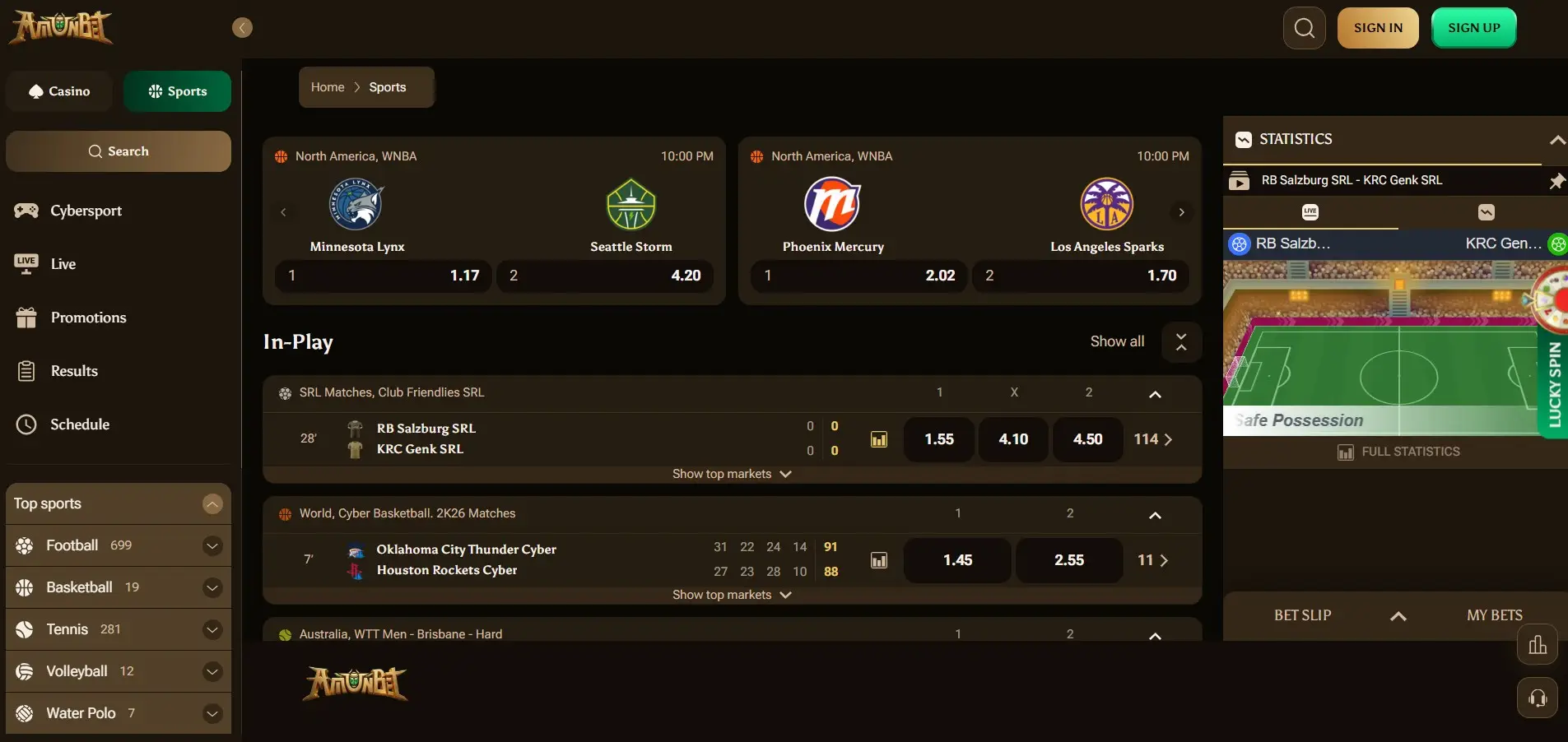This screenshot has width=1568, height=742.
Task: Open FULL STATISTICS for the match
Action: tap(1398, 452)
